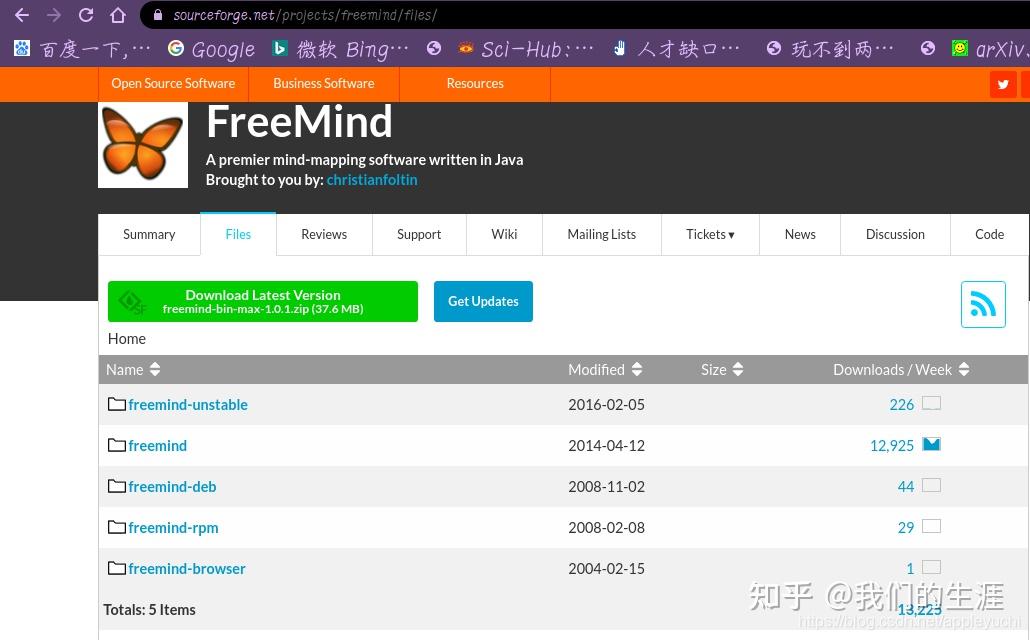Open the Sci-Hub bookmark

(526, 49)
